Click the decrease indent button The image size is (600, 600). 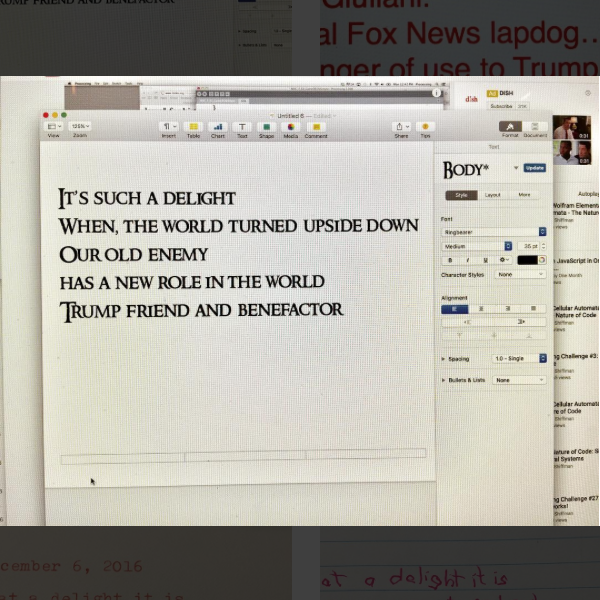pyautogui.click(x=467, y=322)
